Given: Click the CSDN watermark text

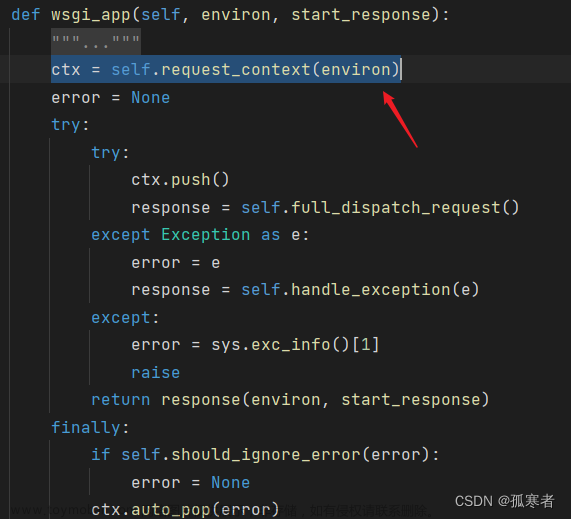Looking at the screenshot, I should [504, 501].
